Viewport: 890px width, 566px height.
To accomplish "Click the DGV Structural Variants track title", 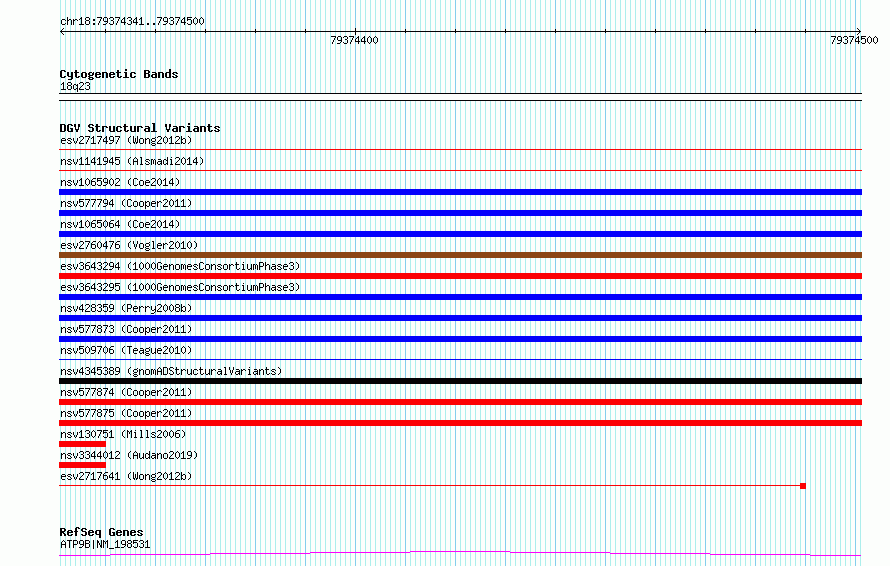I will pyautogui.click(x=140, y=128).
